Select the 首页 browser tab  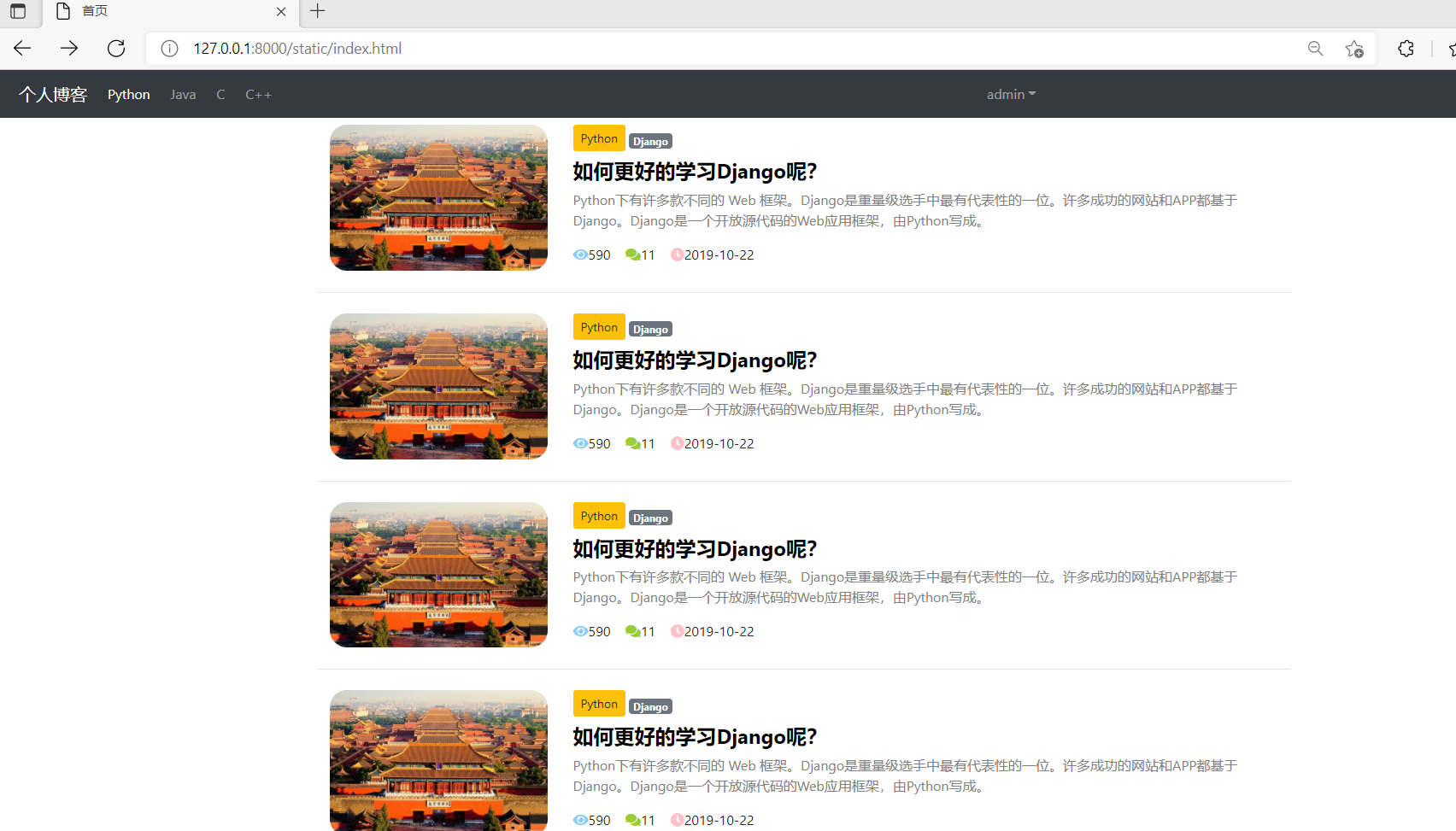171,12
